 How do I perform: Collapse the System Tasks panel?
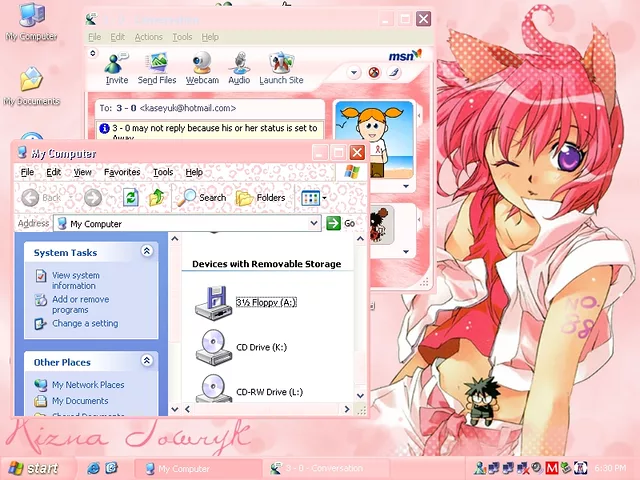click(147, 253)
